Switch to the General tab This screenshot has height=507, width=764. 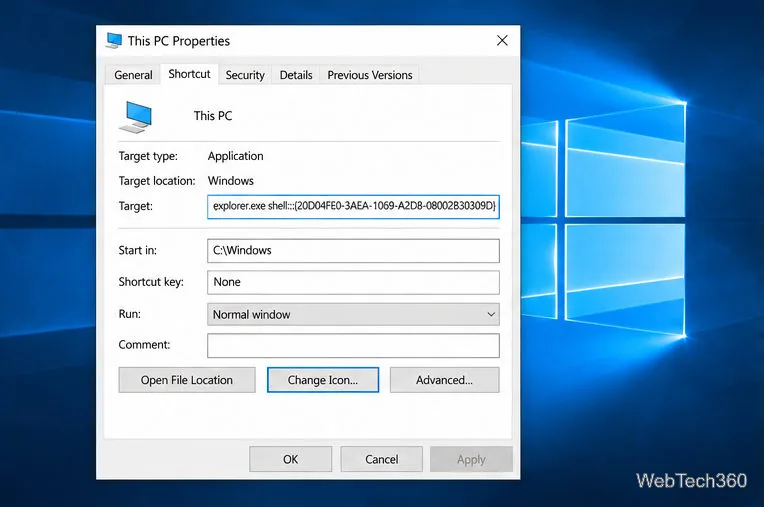point(133,75)
